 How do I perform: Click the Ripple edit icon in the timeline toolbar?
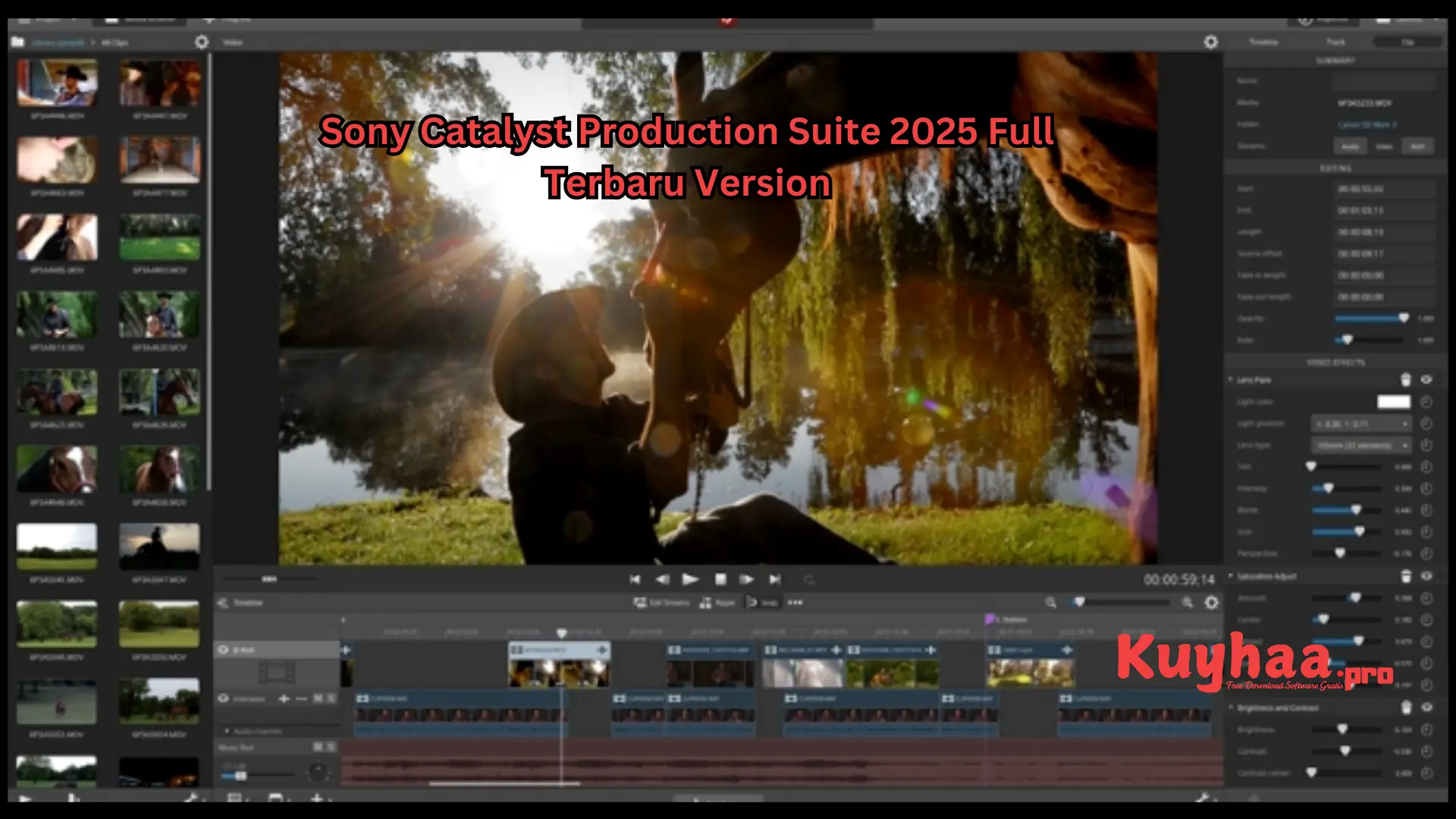[705, 602]
